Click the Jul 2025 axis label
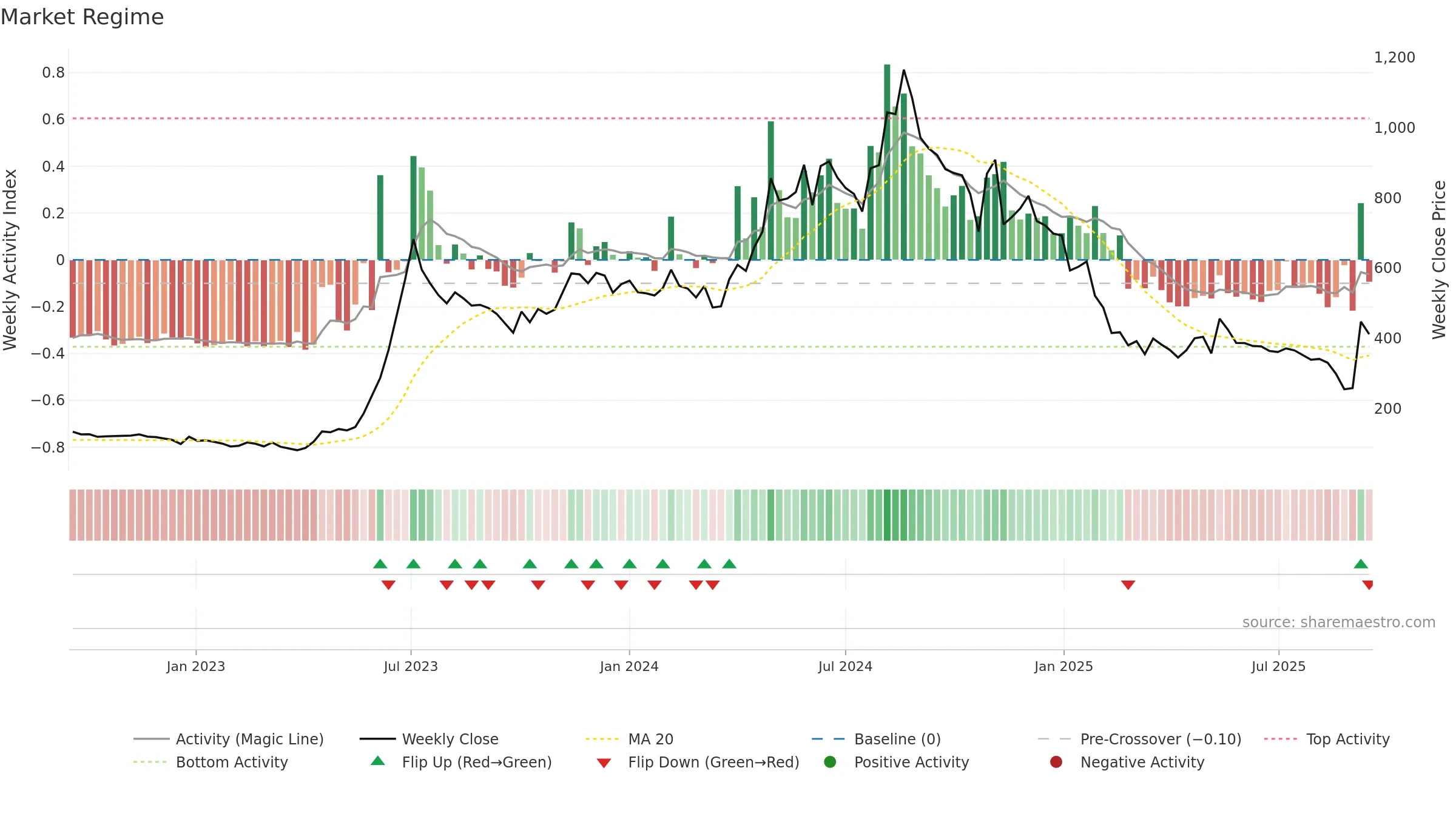Image resolution: width=1456 pixels, height=819 pixels. tap(1278, 666)
